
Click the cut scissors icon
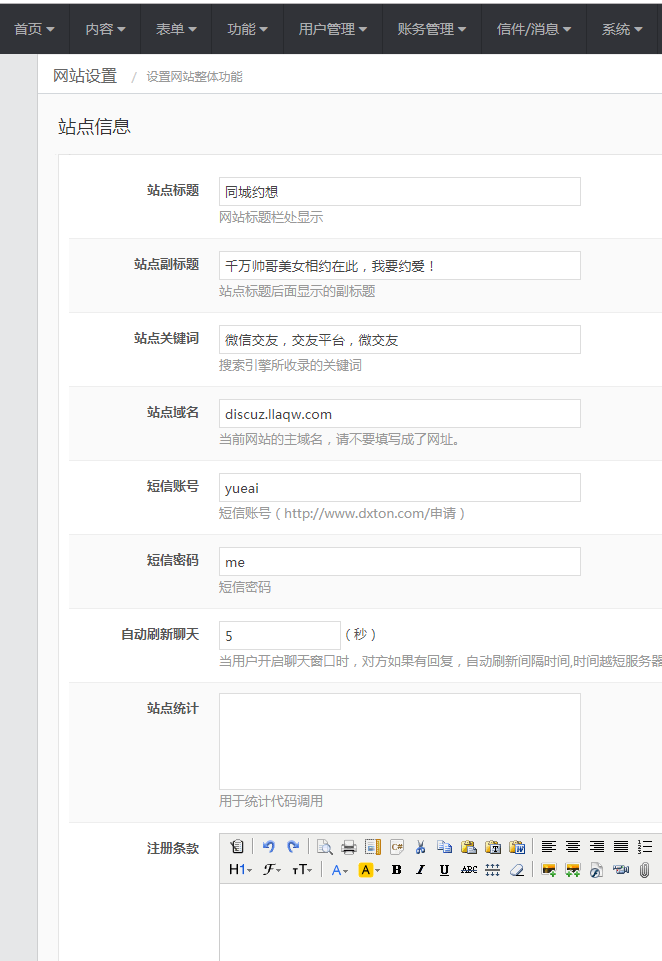point(421,846)
